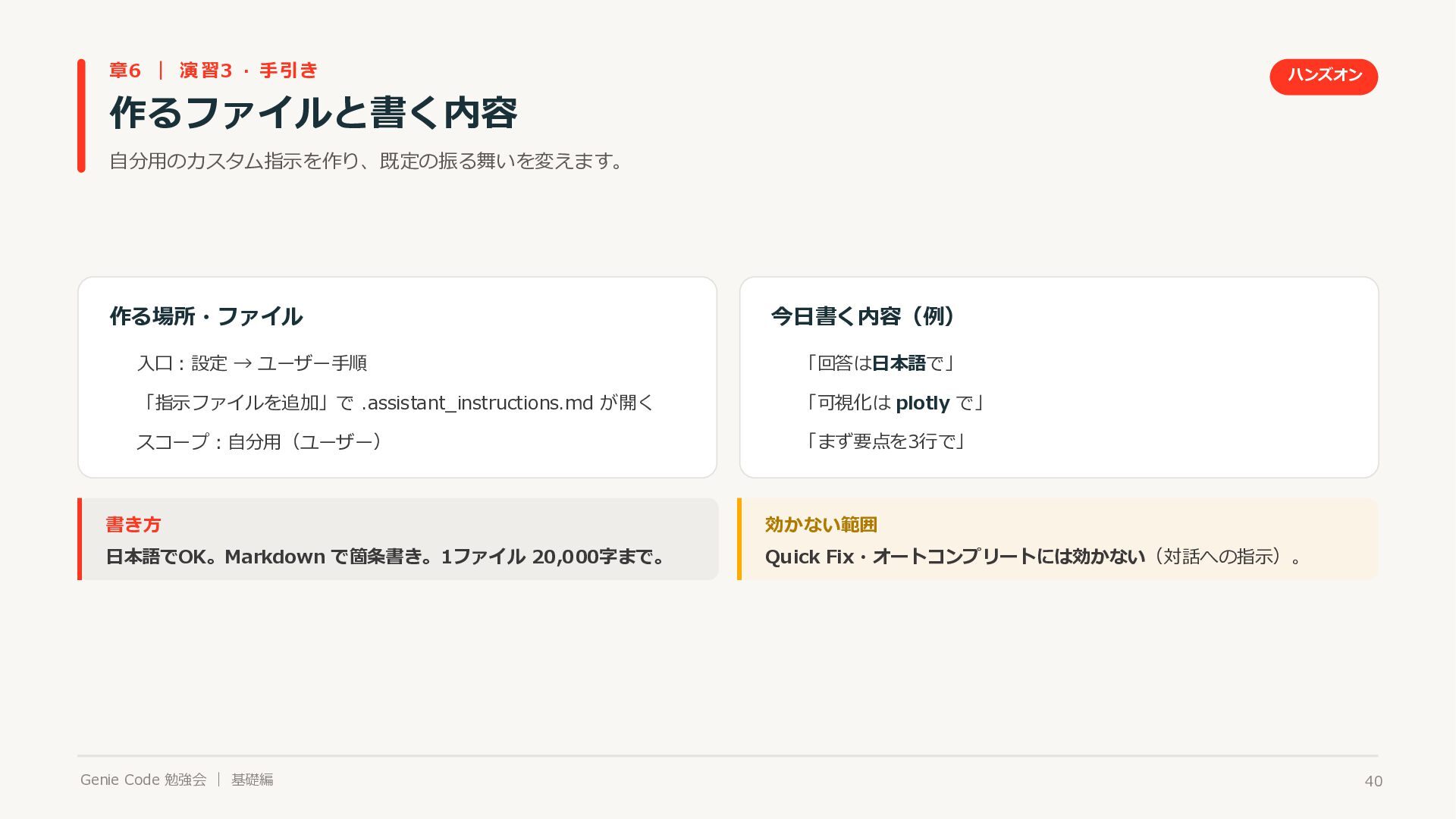Select the 入口：設定 → ユーザー手順 line
This screenshot has width=1456, height=819.
pyautogui.click(x=252, y=363)
